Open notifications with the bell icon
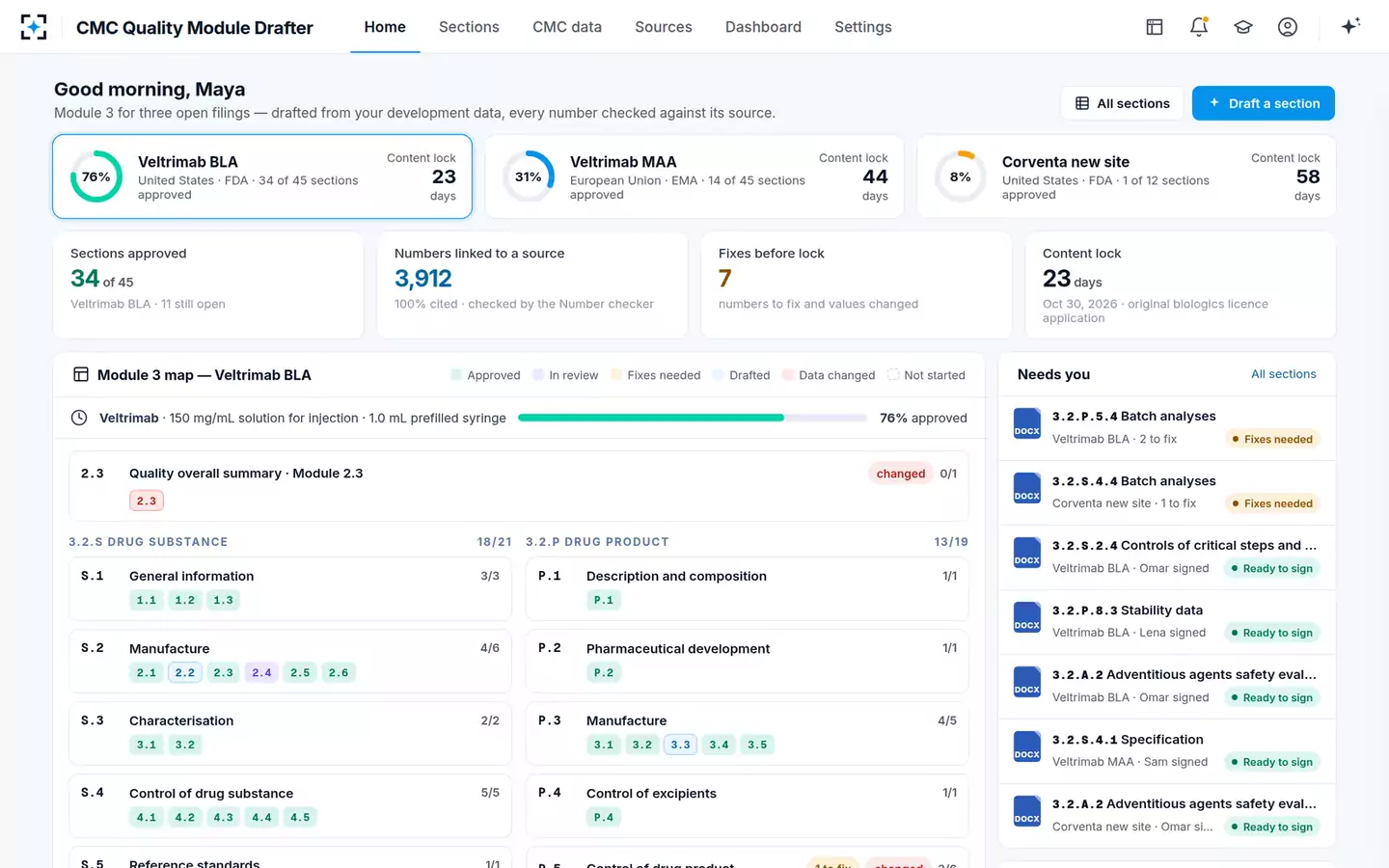 (x=1199, y=27)
